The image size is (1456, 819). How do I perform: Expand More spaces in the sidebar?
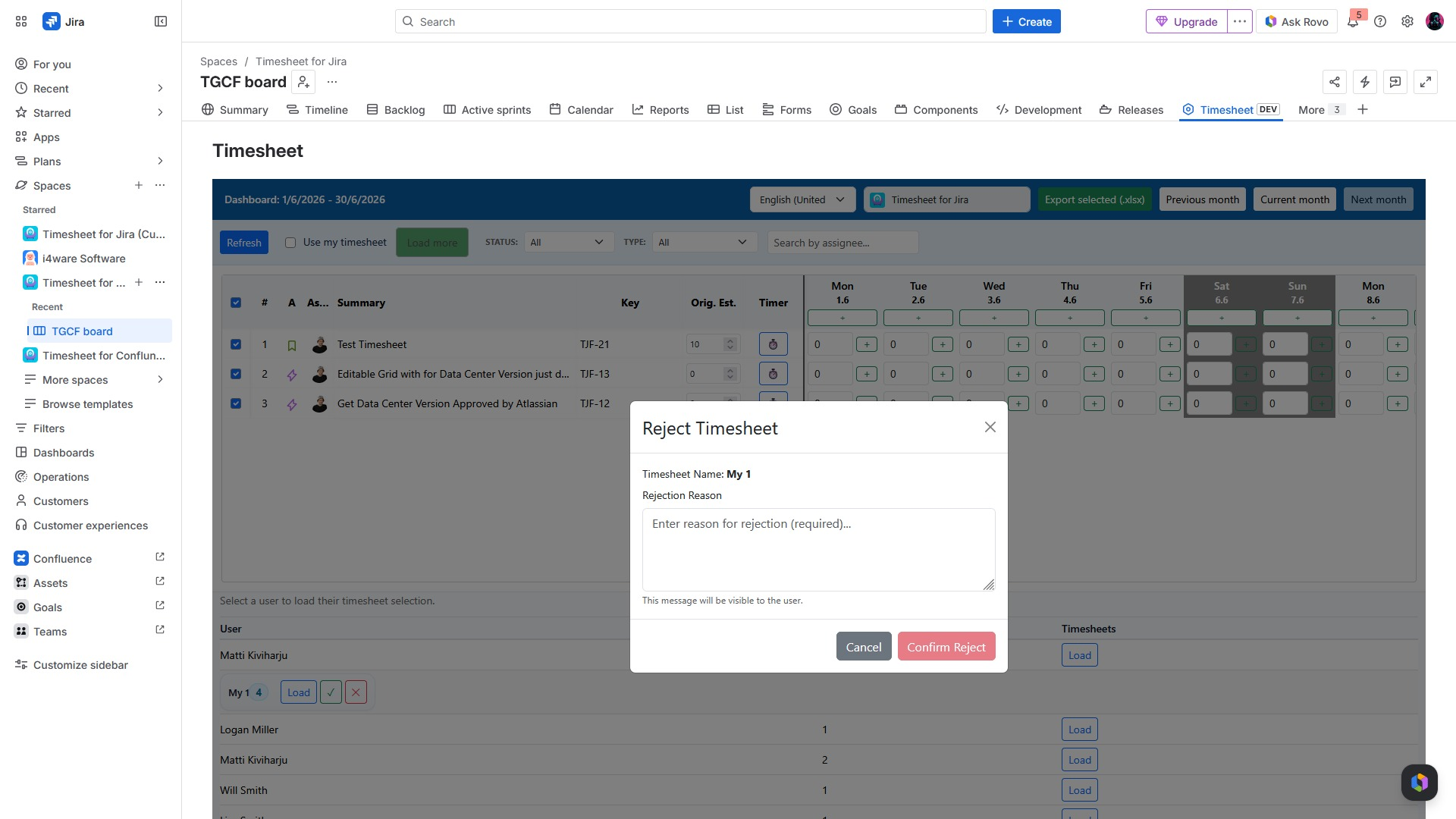(160, 380)
